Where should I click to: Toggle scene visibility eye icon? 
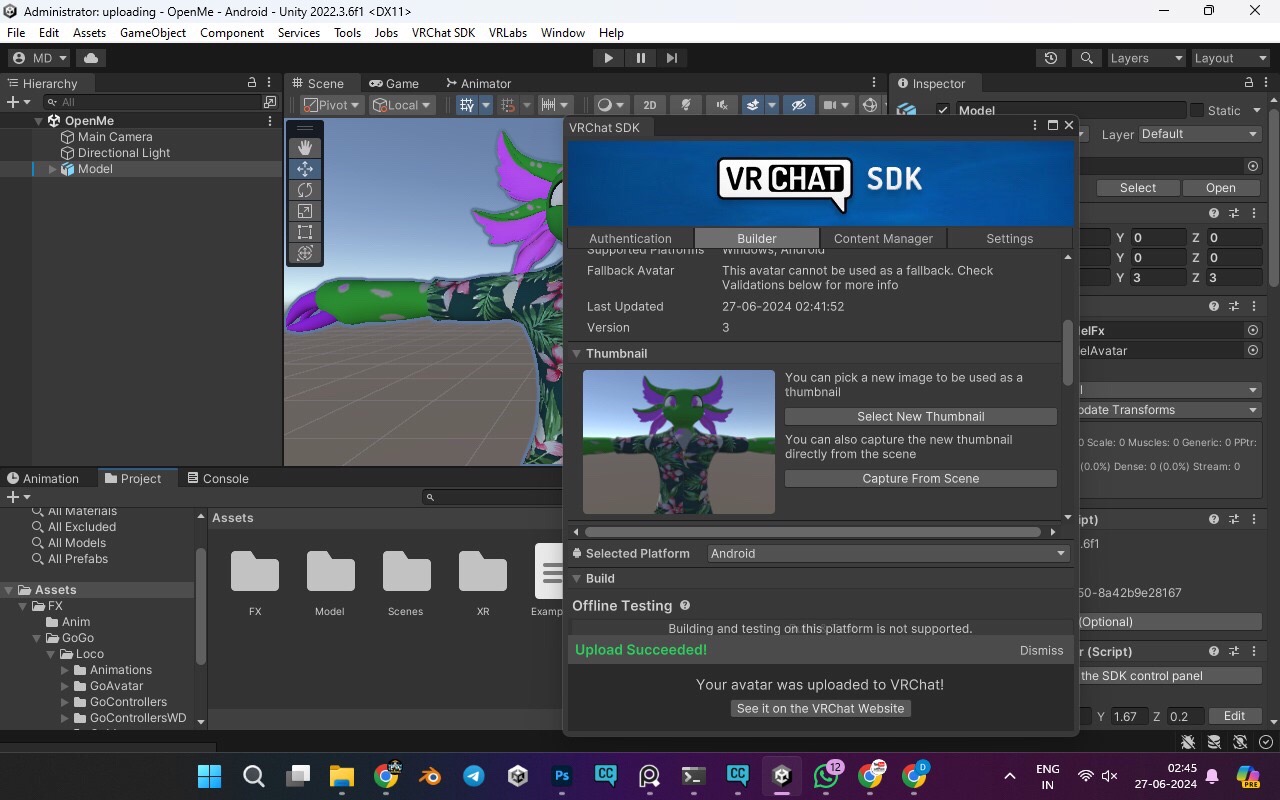[x=798, y=105]
